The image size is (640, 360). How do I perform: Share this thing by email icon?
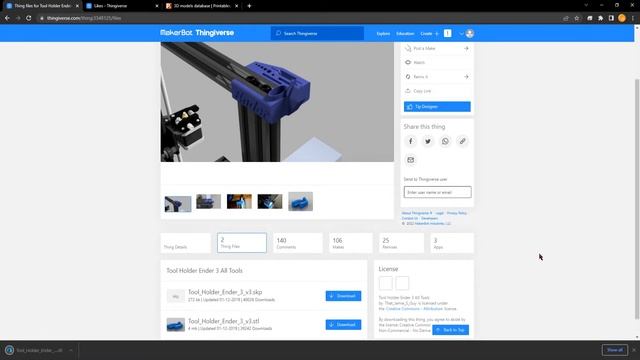(x=411, y=160)
